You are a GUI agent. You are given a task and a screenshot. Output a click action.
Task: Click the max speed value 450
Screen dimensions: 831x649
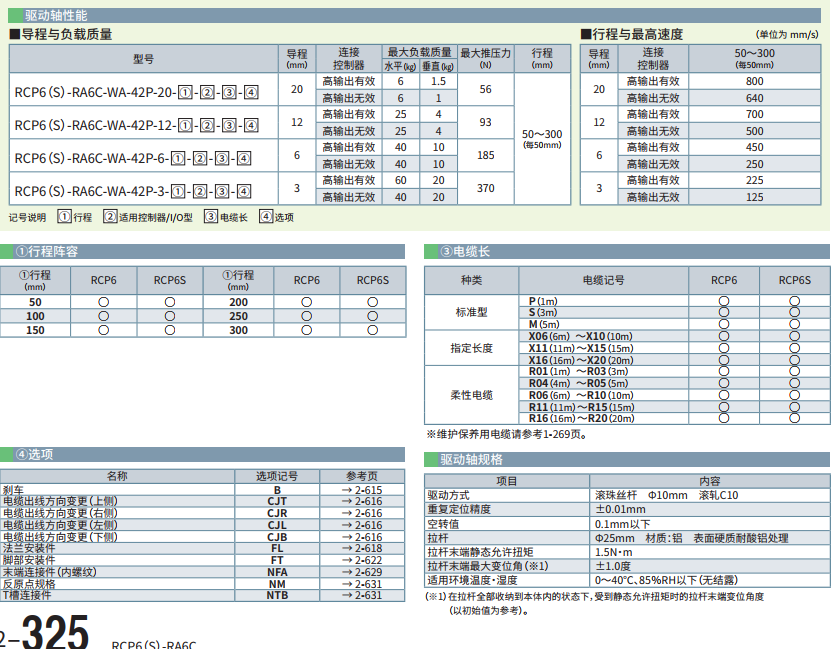point(754,147)
